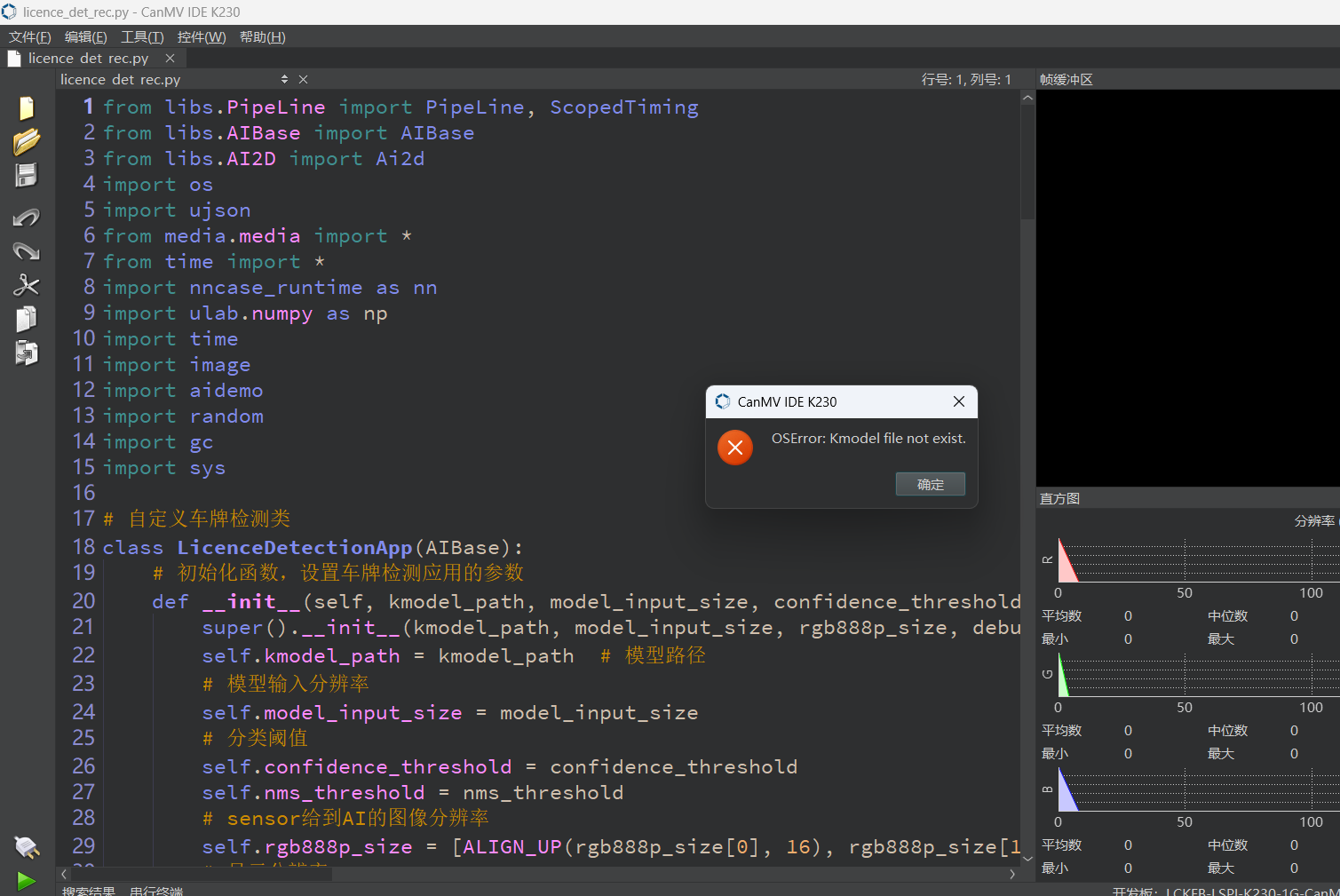Screen dimensions: 1340x896
Task: Open the 串行终端 panel
Action: pos(156,891)
